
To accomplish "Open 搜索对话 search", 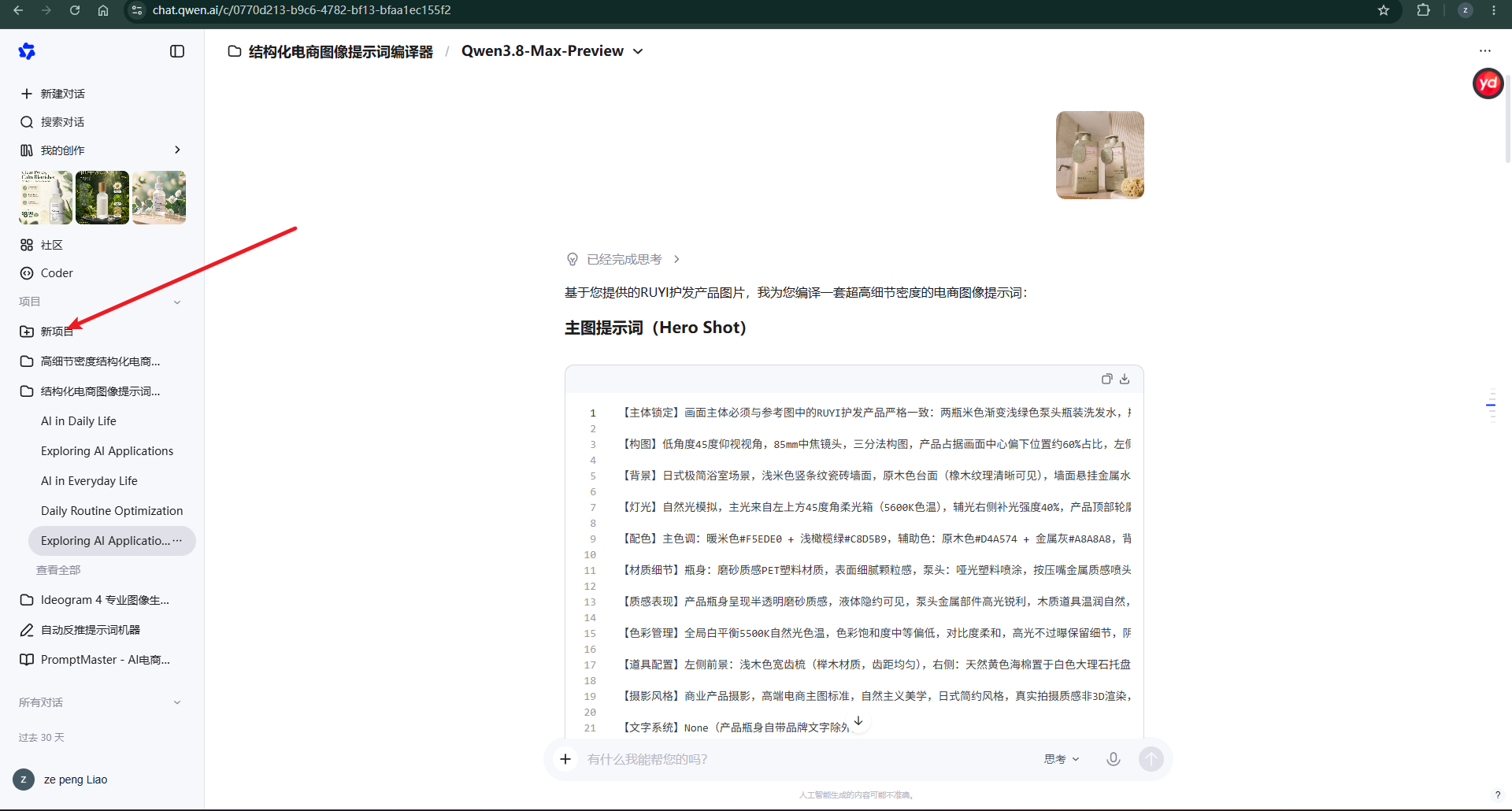I will coord(52,122).
